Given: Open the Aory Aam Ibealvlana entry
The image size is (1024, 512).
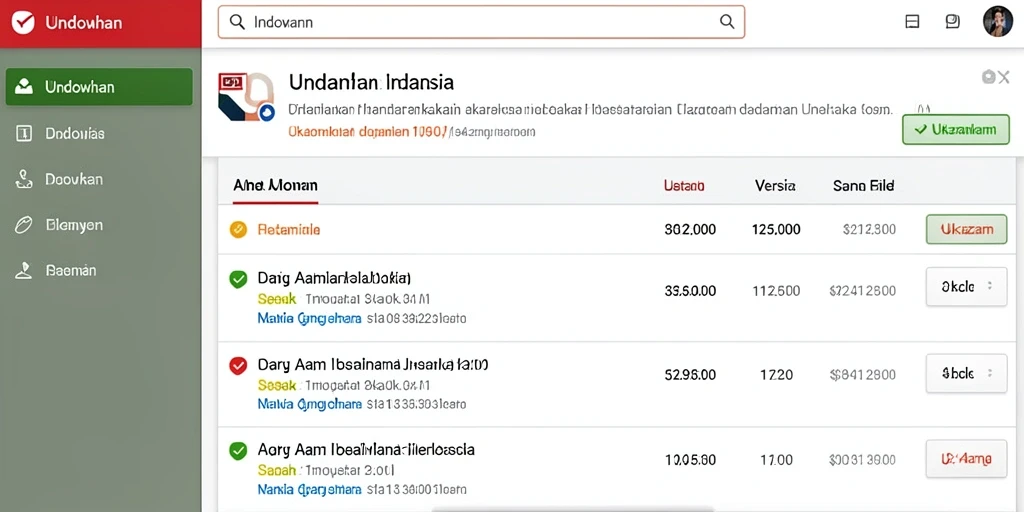Looking at the screenshot, I should pyautogui.click(x=366, y=449).
